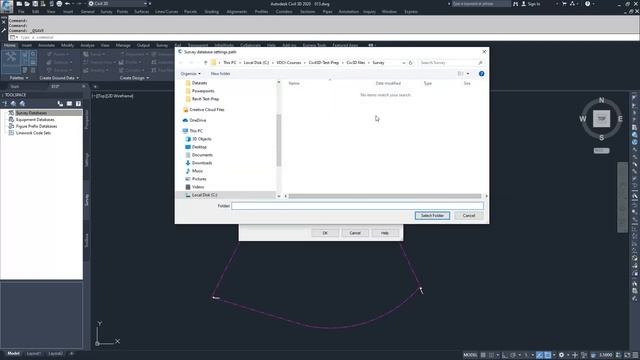Viewport: 640px width, 360px height.
Task: Click Cancel in the folder dialog
Action: tap(469, 216)
